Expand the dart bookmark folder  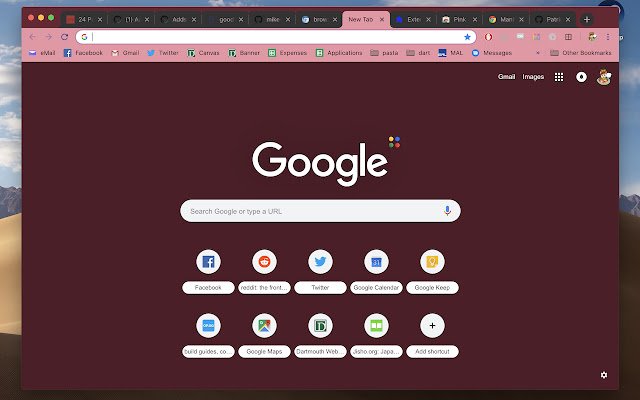[x=418, y=53]
